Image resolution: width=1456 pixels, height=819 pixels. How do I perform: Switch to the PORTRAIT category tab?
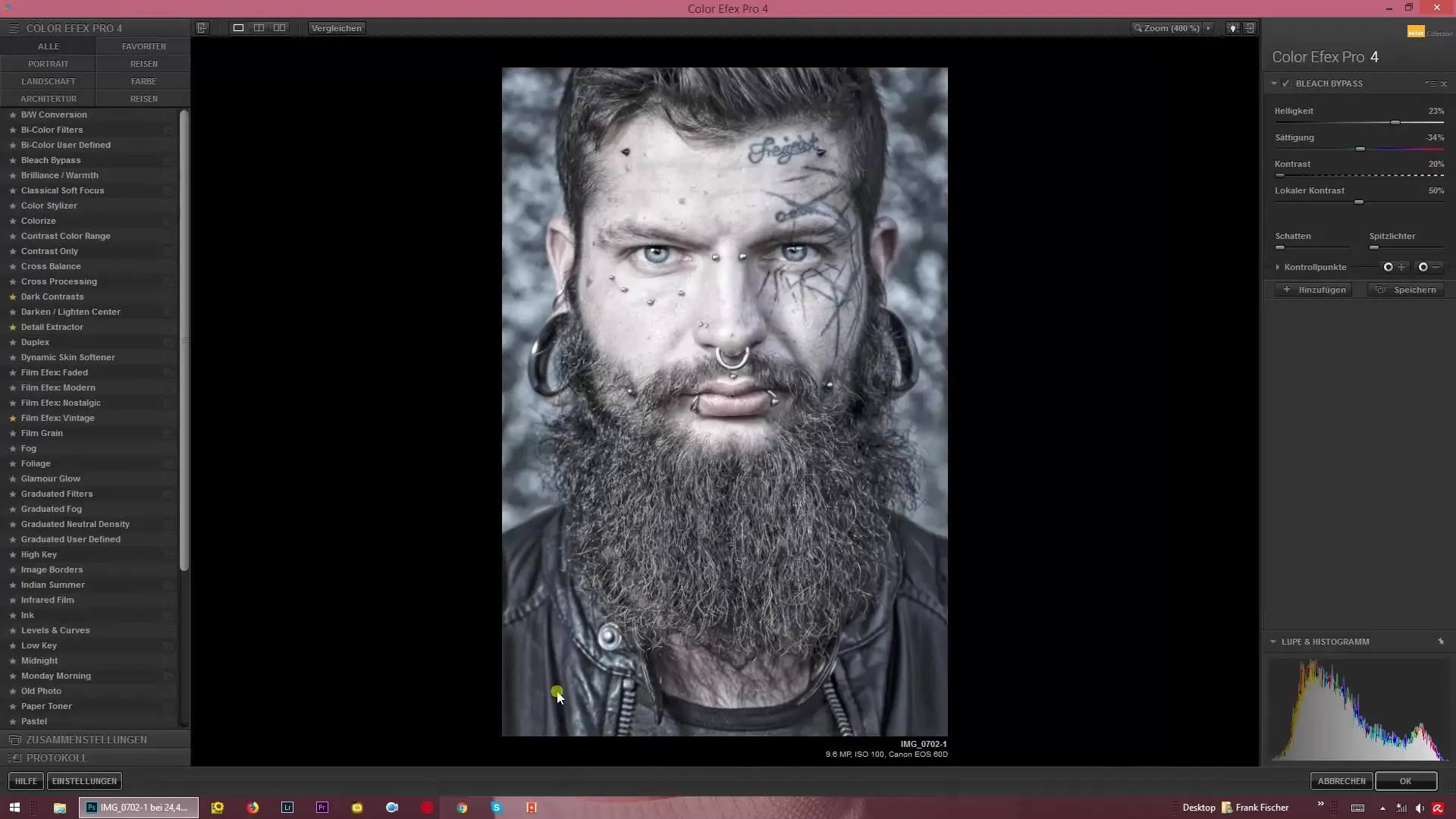(x=48, y=64)
